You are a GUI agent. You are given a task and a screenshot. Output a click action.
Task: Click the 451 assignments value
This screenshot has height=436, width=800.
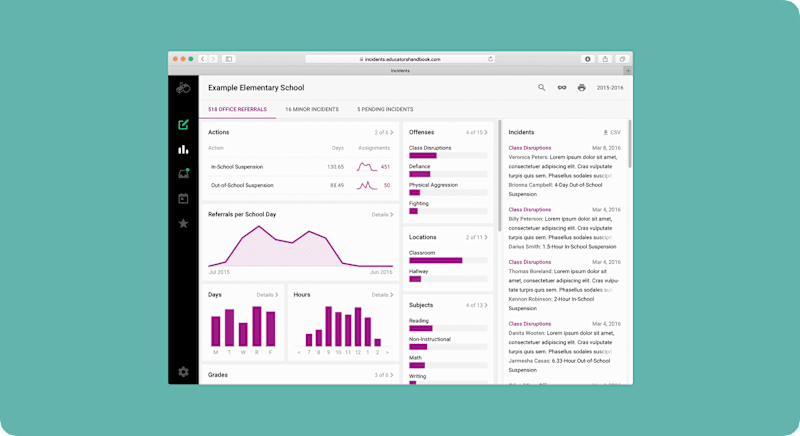point(385,167)
